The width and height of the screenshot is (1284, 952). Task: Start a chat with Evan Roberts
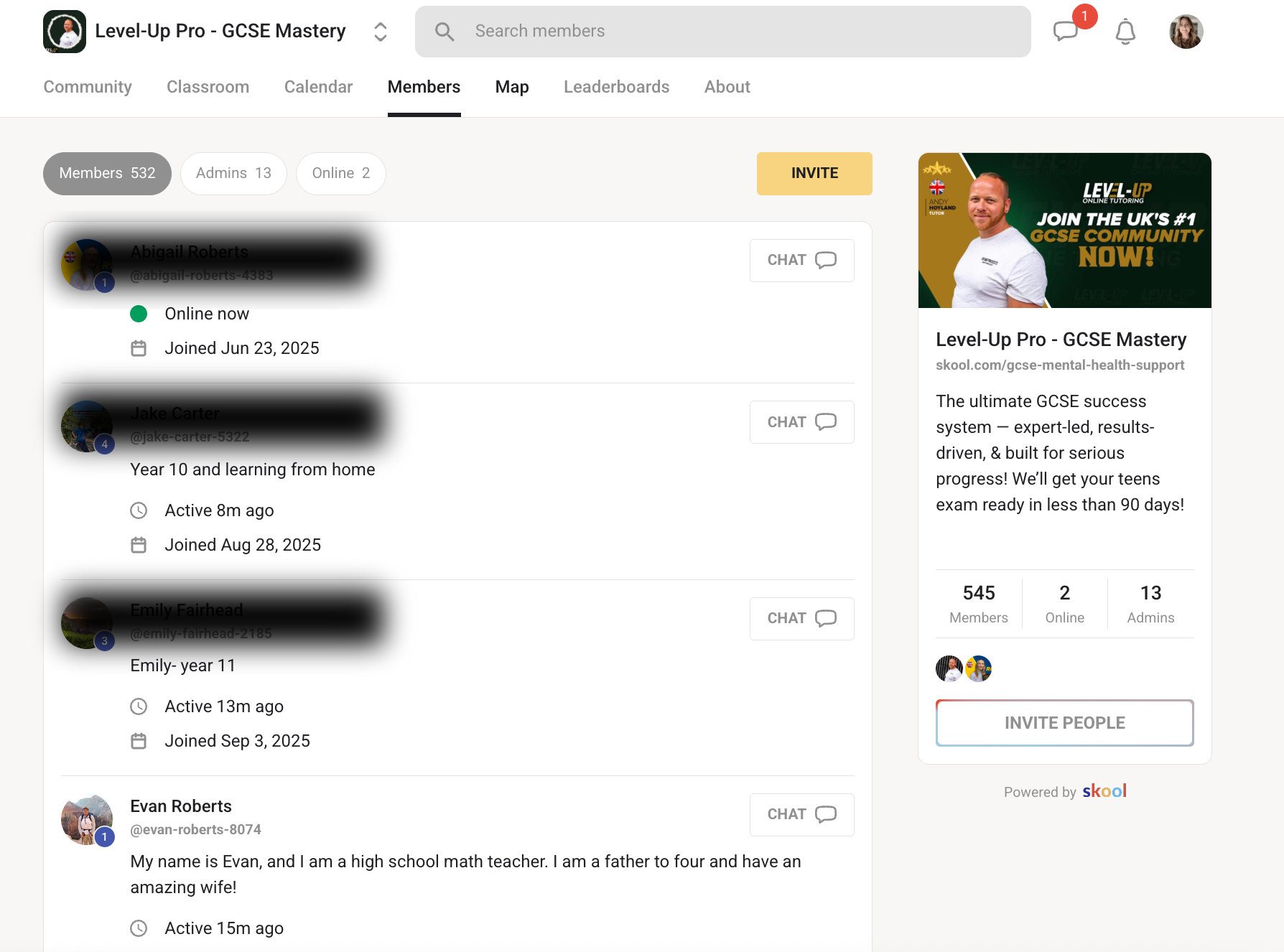801,815
